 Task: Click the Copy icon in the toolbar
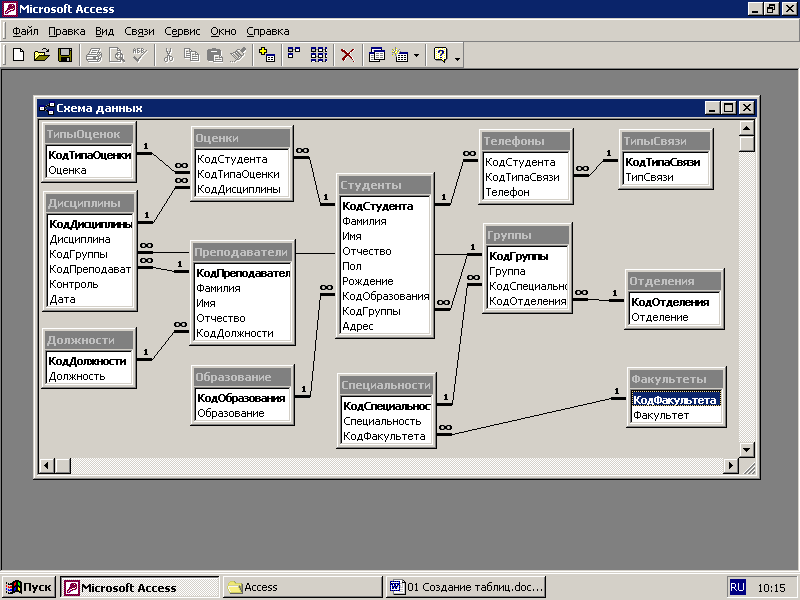pos(191,55)
